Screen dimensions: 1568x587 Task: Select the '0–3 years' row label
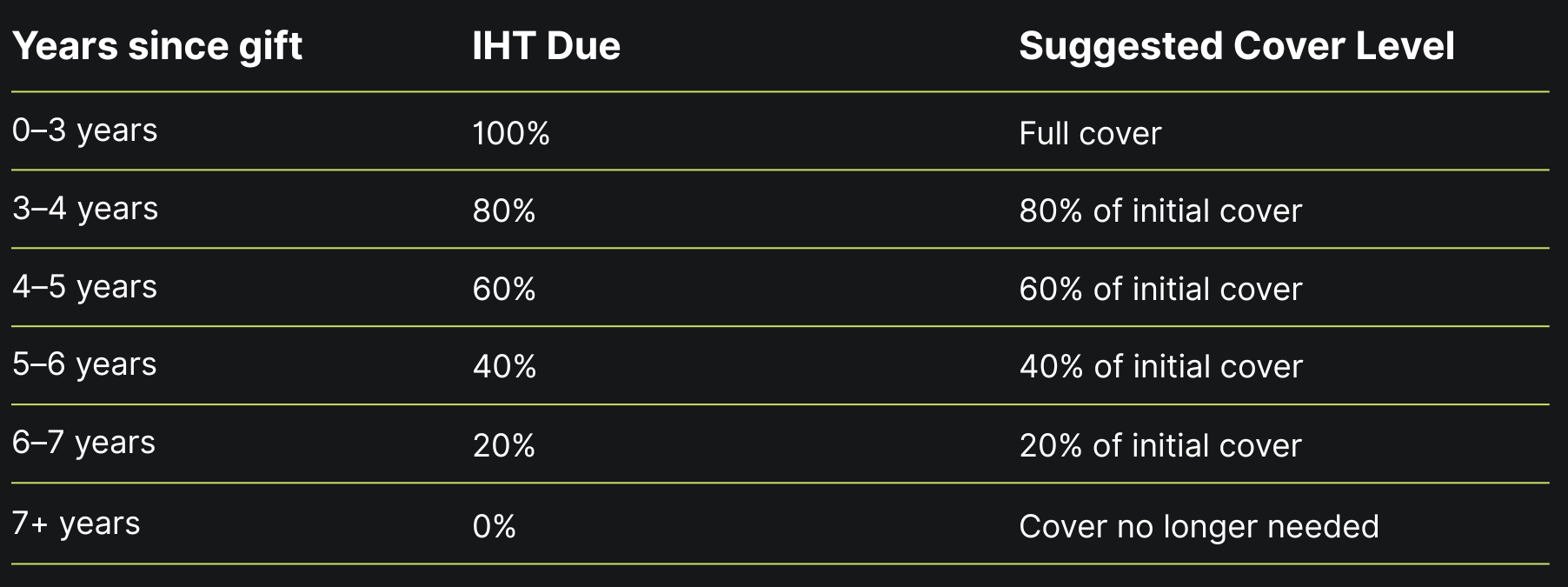click(x=85, y=130)
